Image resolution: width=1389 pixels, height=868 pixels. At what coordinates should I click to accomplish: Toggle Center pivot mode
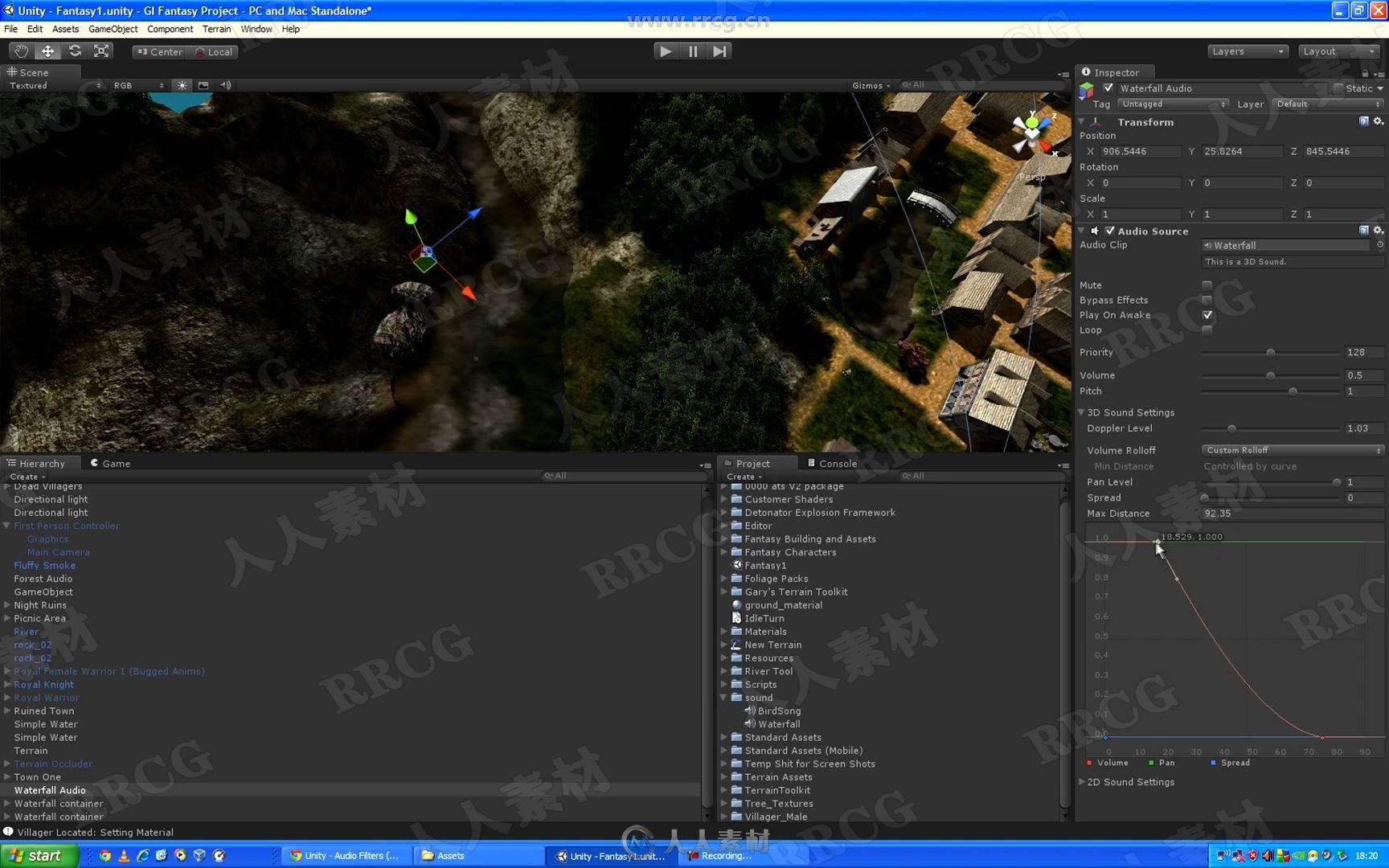tap(160, 51)
